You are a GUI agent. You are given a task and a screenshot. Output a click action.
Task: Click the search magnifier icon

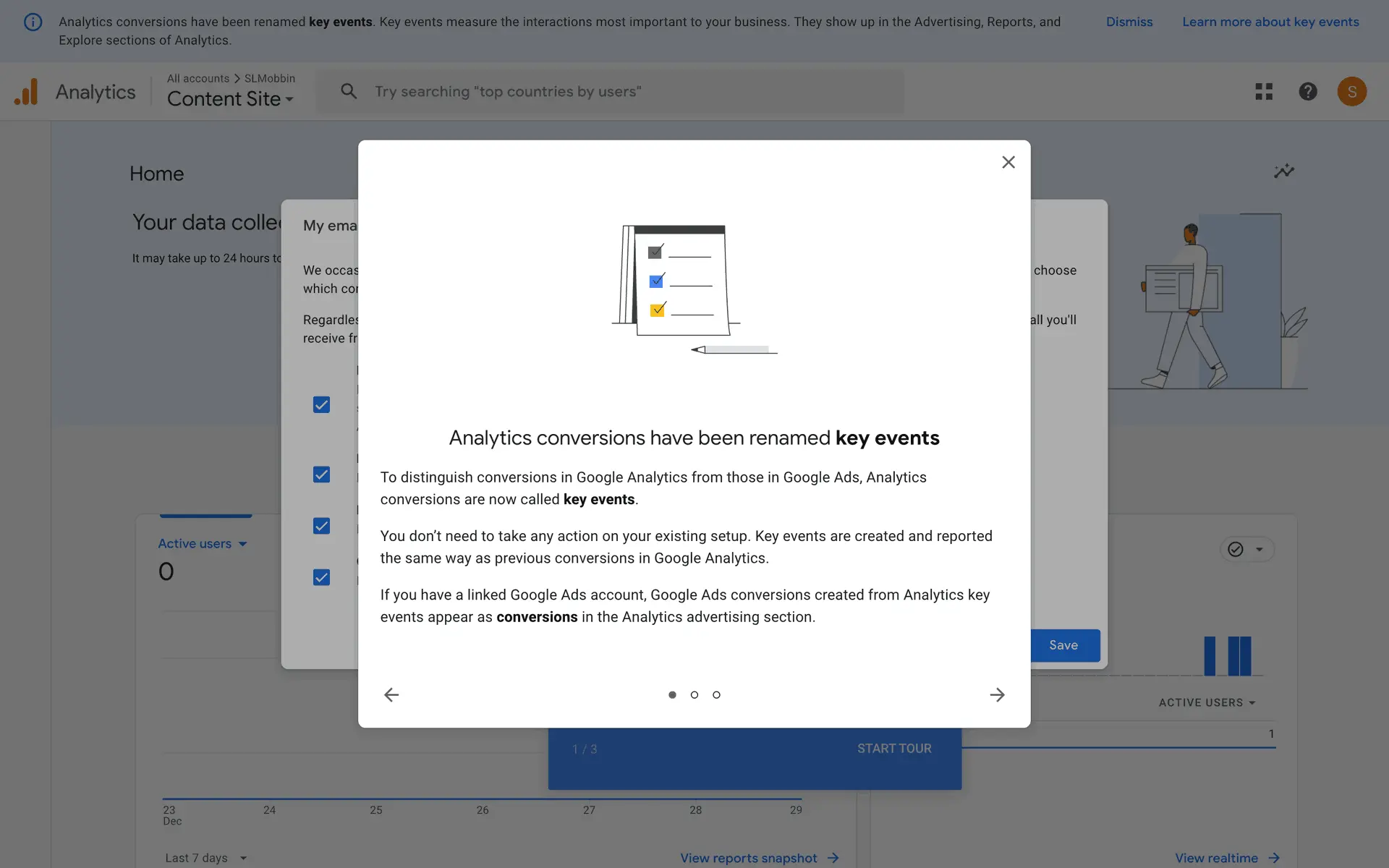349,92
